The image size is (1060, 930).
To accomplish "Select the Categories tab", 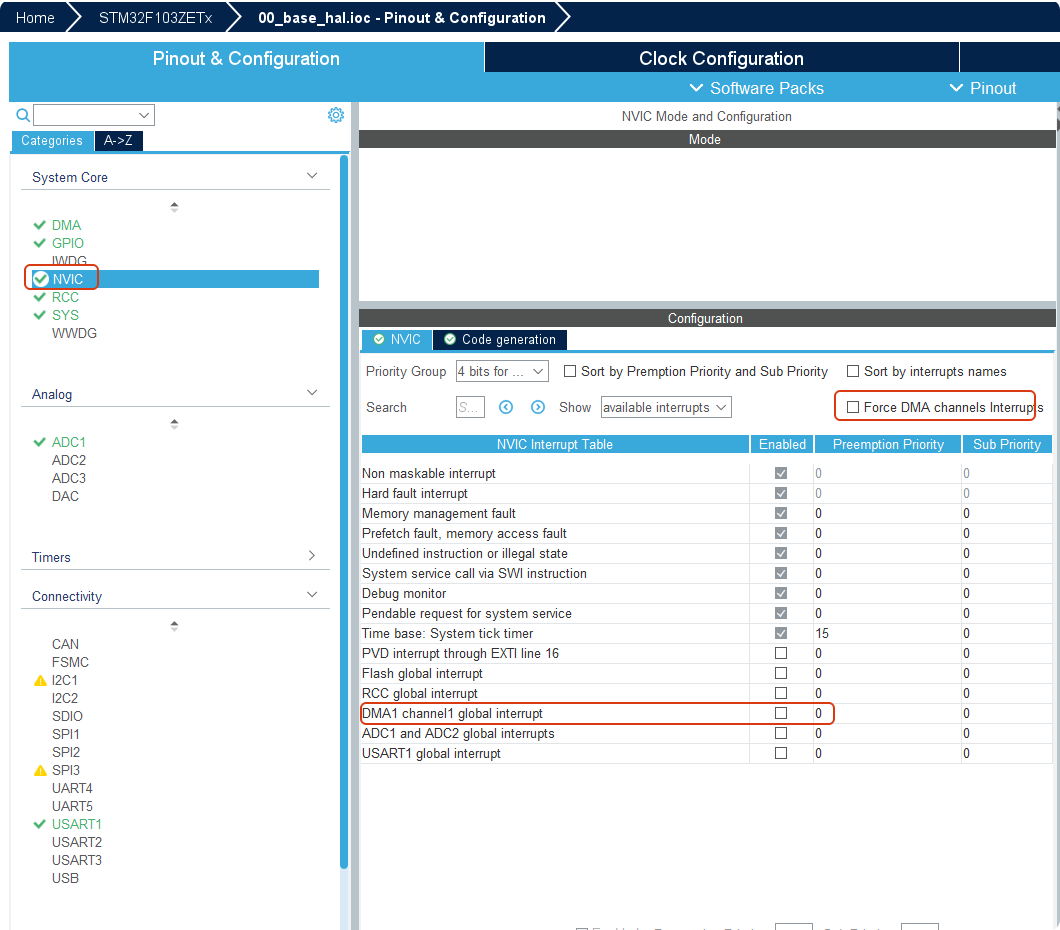I will click(52, 141).
